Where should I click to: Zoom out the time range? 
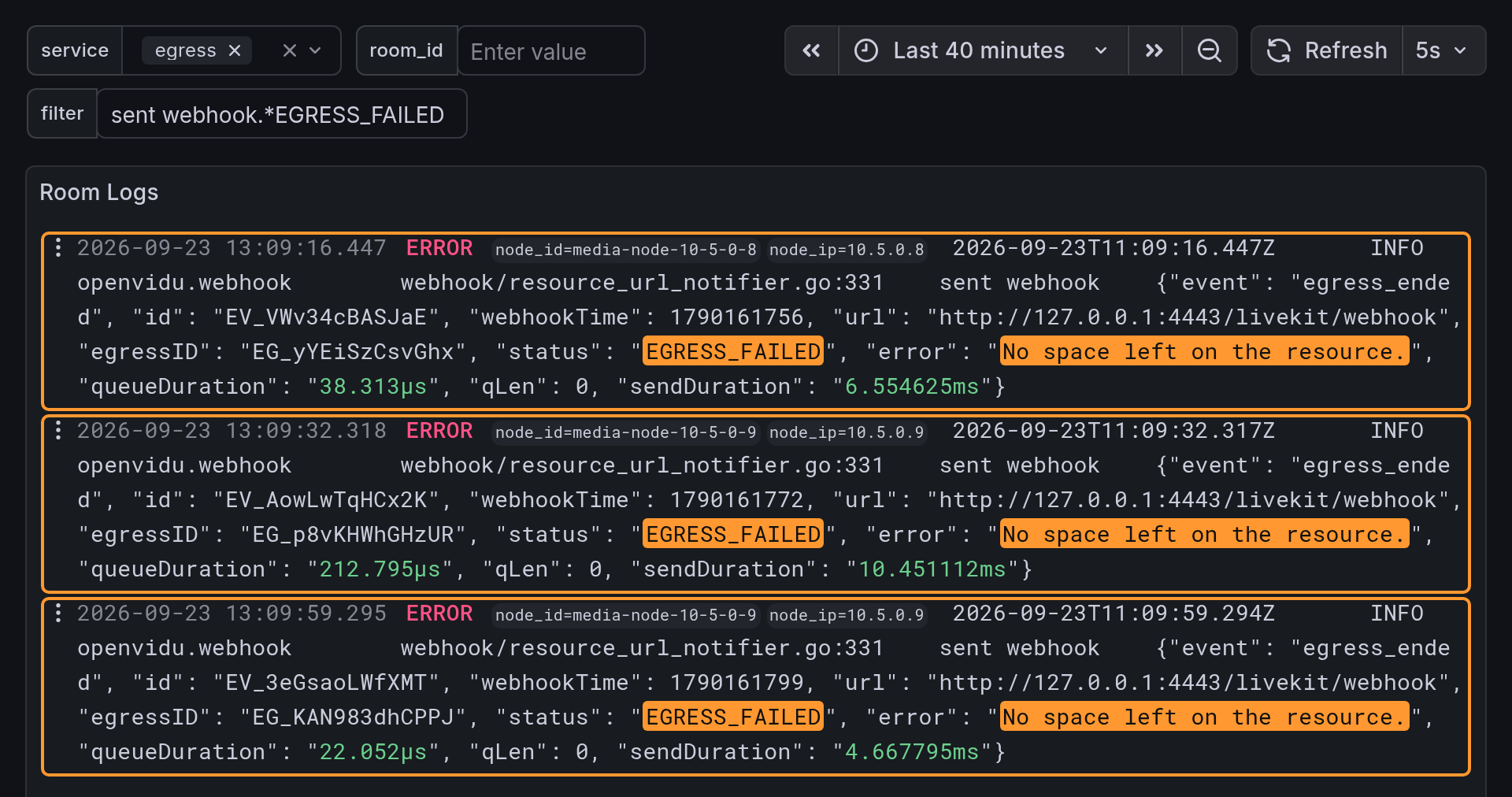pyautogui.click(x=1210, y=50)
